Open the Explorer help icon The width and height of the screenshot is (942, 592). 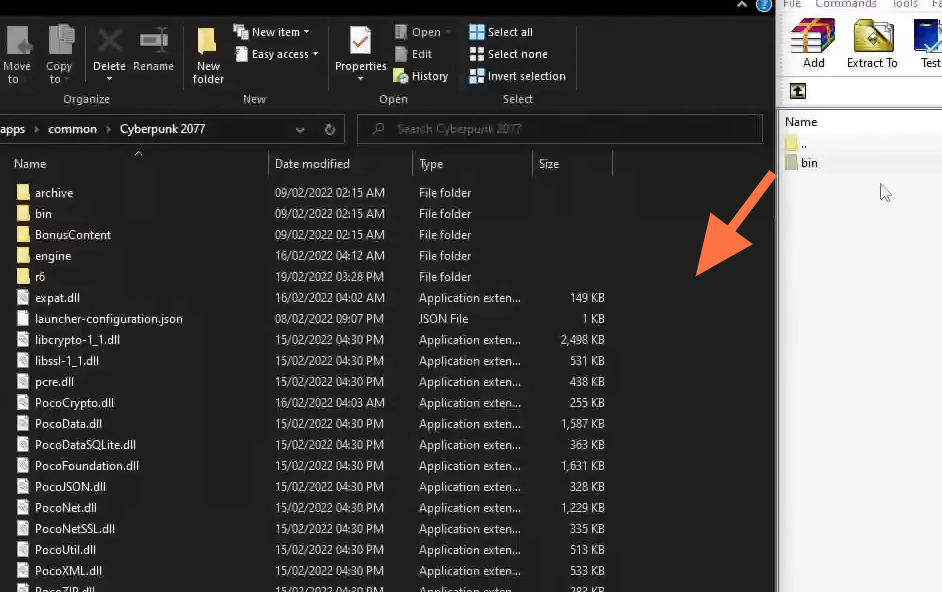click(x=764, y=5)
